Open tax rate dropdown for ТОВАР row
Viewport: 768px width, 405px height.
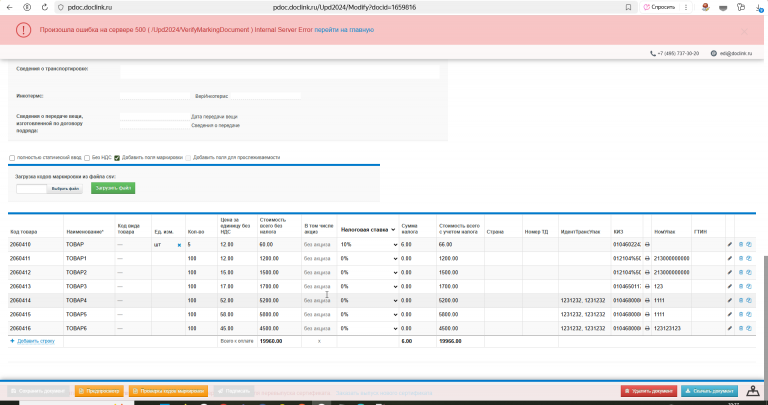[368, 244]
